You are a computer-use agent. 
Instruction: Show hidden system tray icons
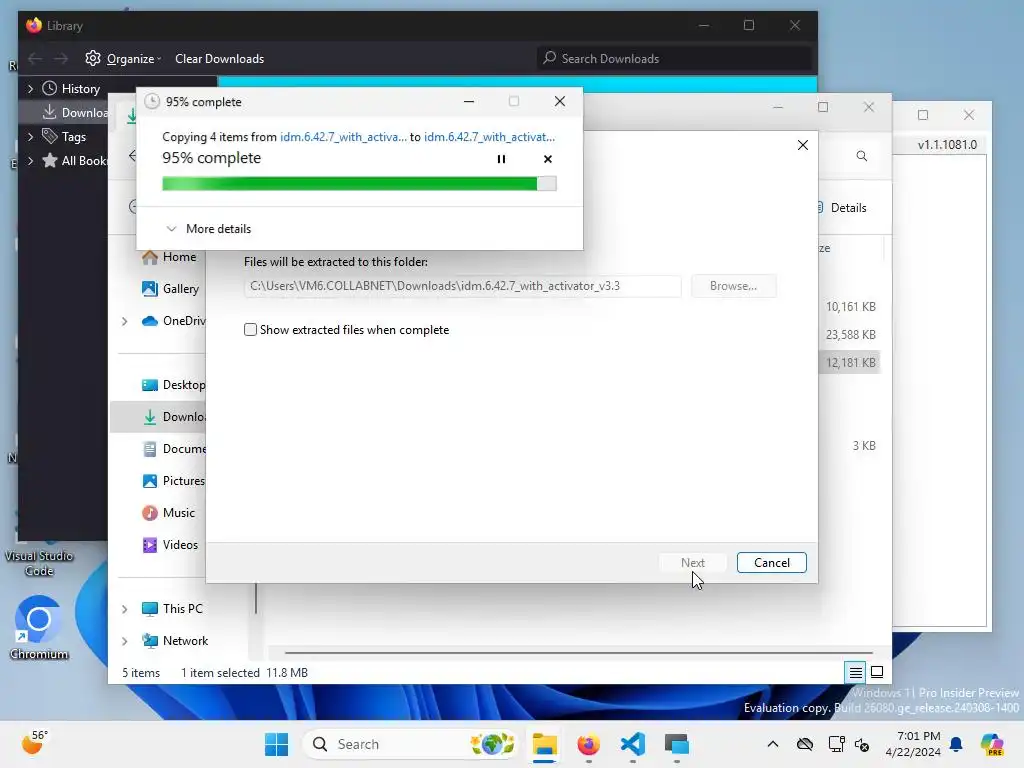coord(773,744)
